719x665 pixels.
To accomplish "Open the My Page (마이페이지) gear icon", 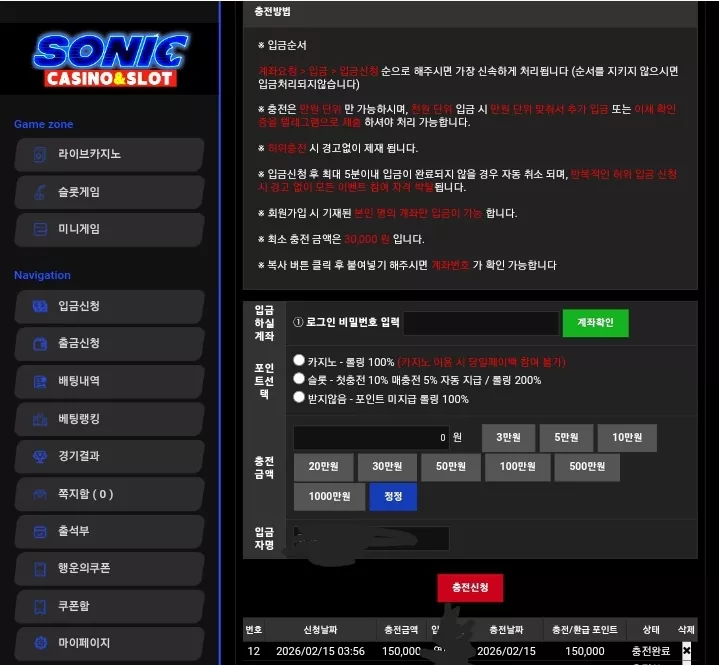I will [40, 643].
